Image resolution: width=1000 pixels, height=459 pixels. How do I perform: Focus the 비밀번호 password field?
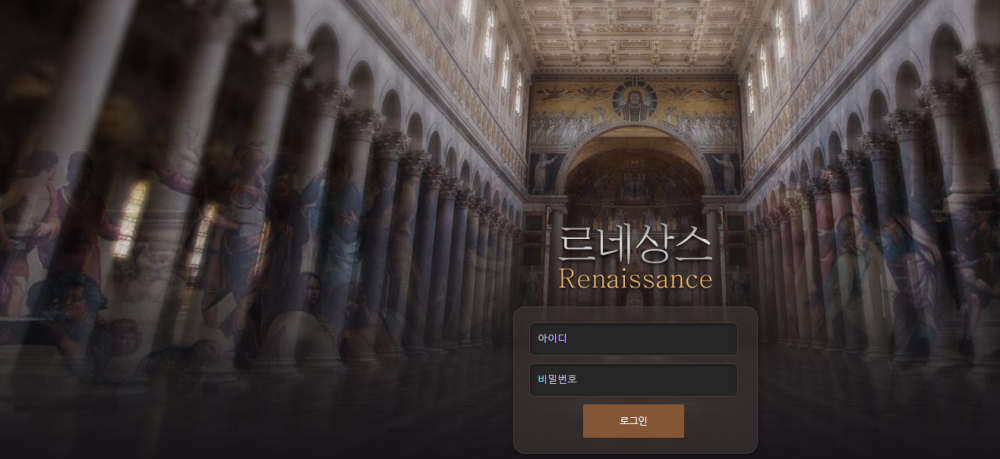(x=633, y=380)
